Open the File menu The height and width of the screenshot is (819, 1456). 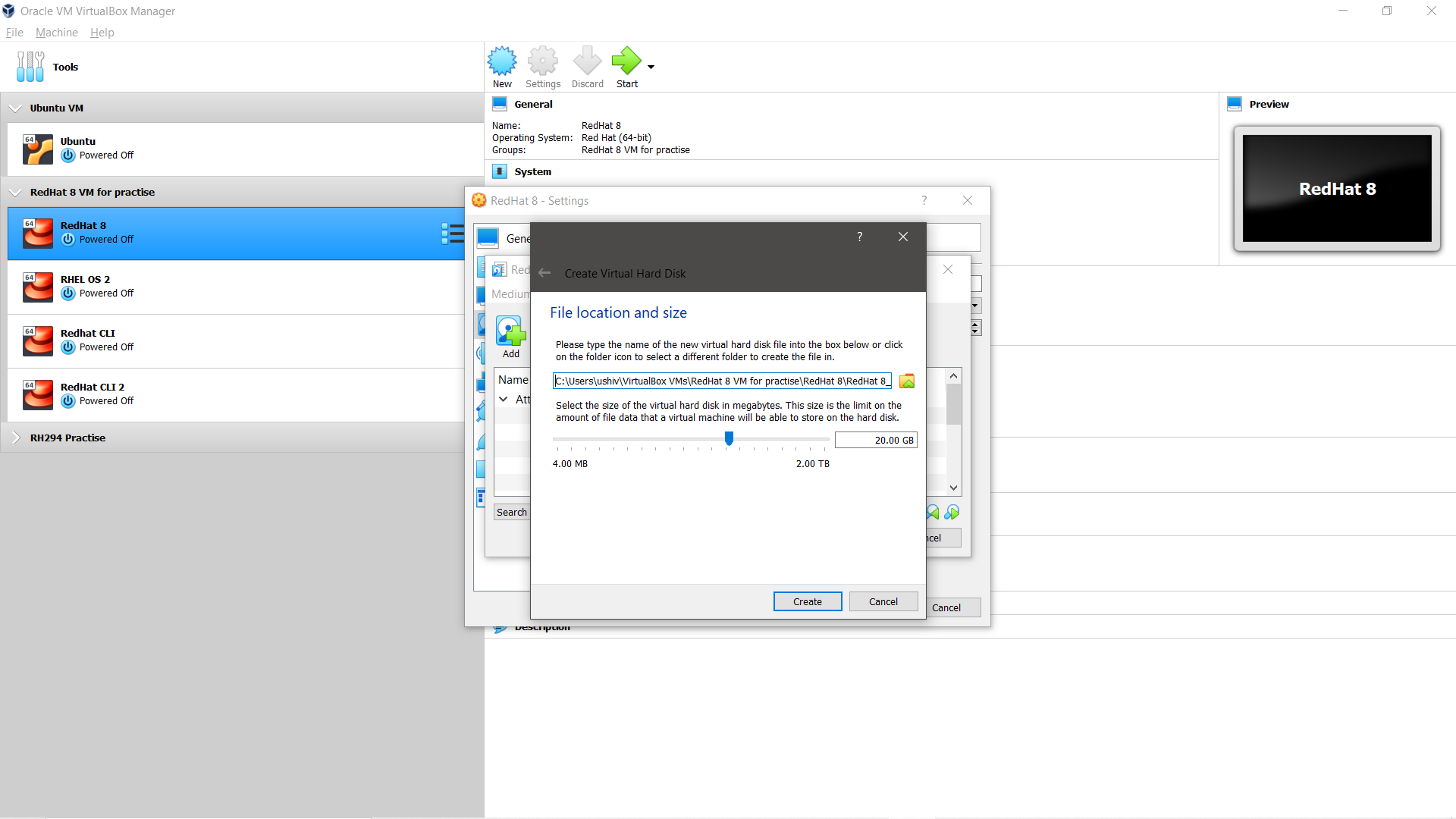pos(14,33)
